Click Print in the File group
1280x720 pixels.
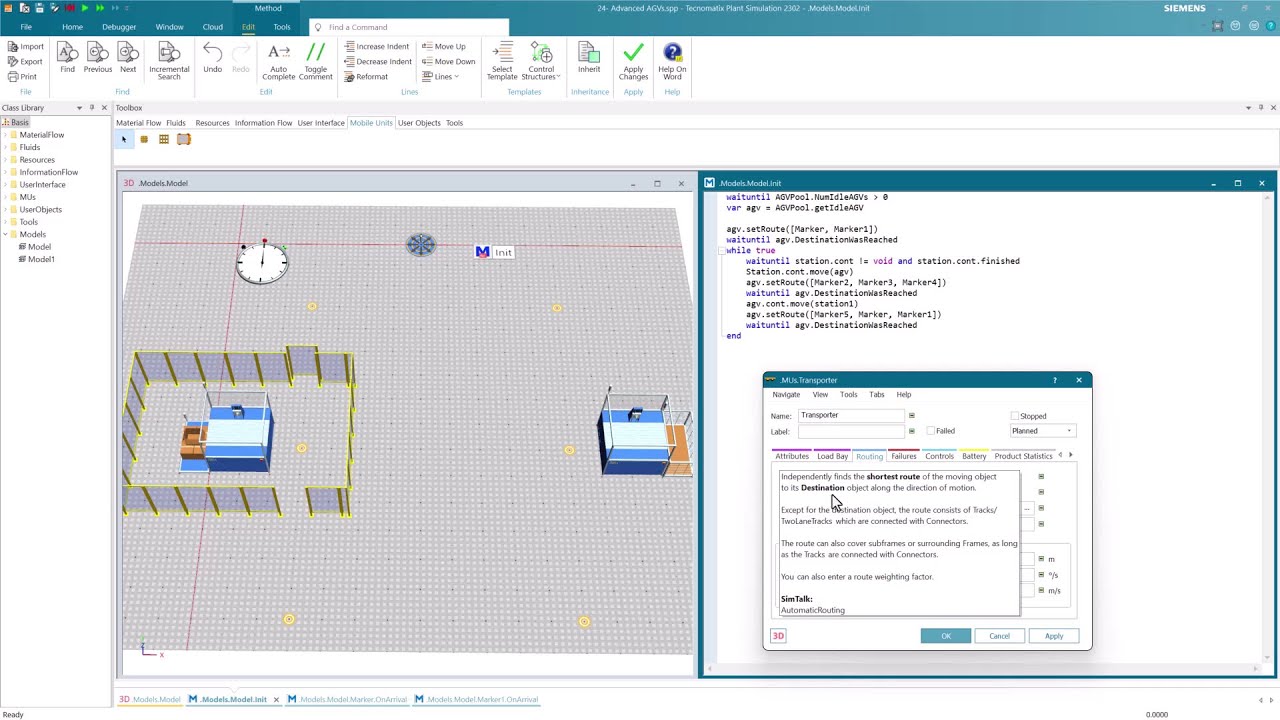coord(22,76)
